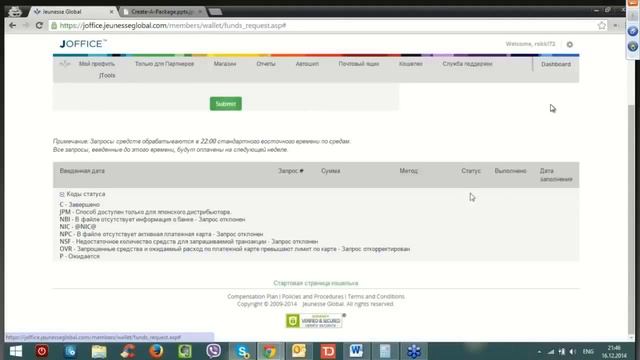The width and height of the screenshot is (640, 360).
Task: Open Outlook from the taskbar
Action: pos(299,351)
